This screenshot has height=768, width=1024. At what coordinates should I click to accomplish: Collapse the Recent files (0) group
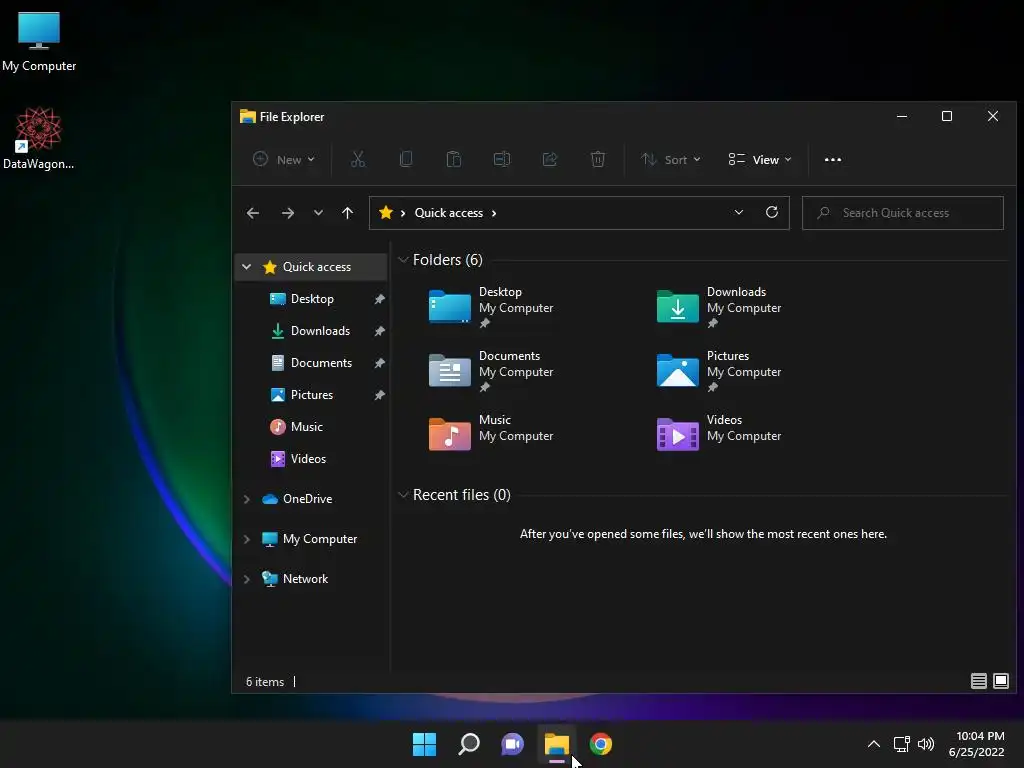point(403,495)
